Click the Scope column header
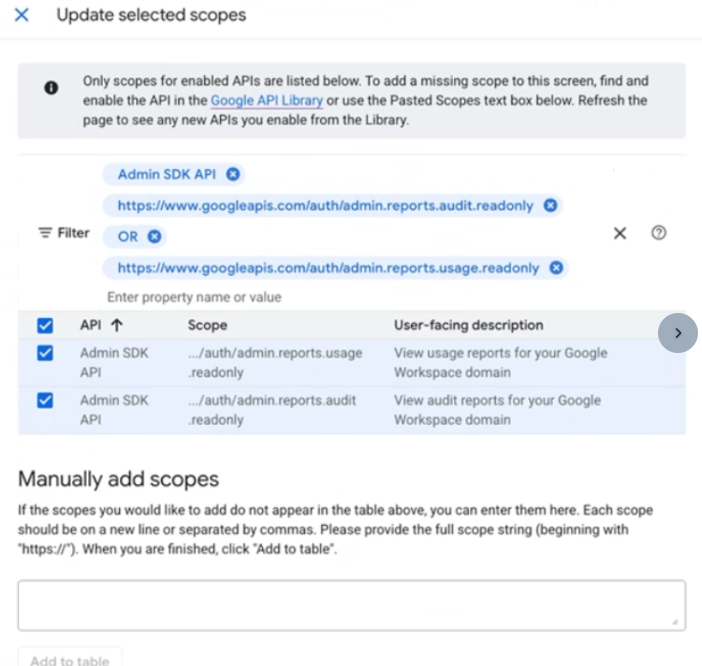The width and height of the screenshot is (702, 666). click(x=207, y=325)
